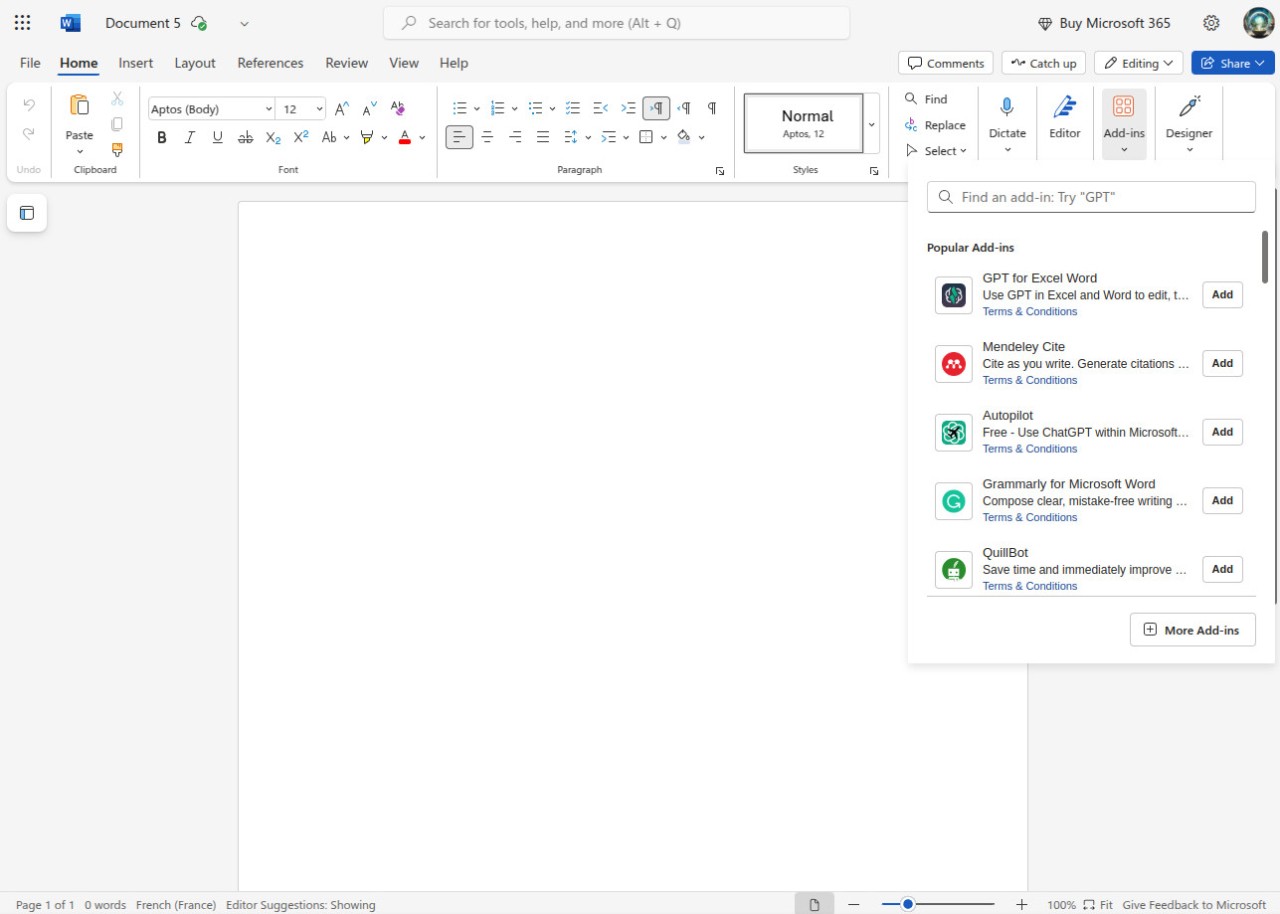Viewport: 1280px width, 914px height.
Task: Toggle Bold formatting
Action: click(162, 137)
